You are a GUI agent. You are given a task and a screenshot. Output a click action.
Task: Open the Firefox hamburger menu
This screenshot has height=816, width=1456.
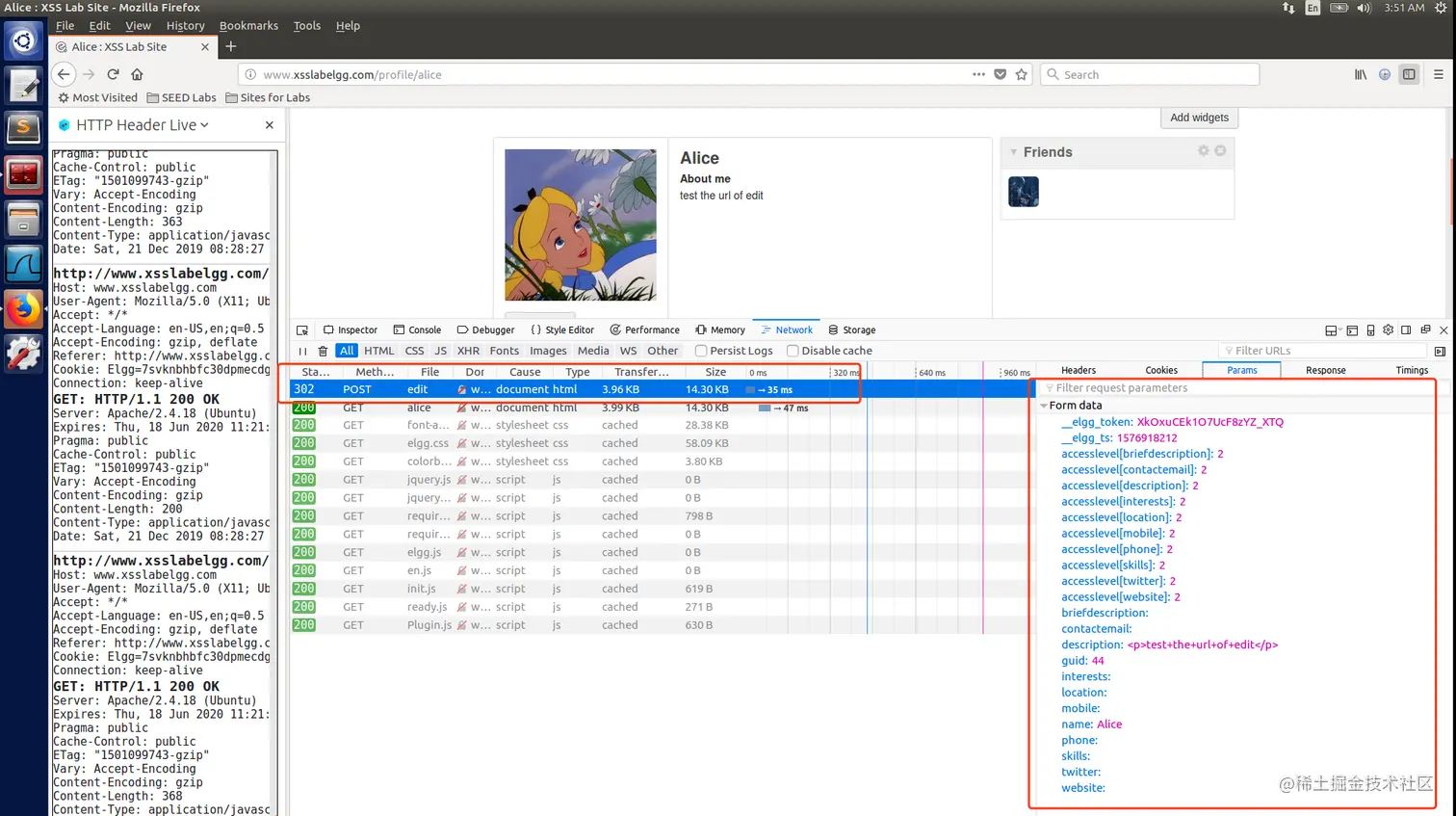coord(1439,74)
